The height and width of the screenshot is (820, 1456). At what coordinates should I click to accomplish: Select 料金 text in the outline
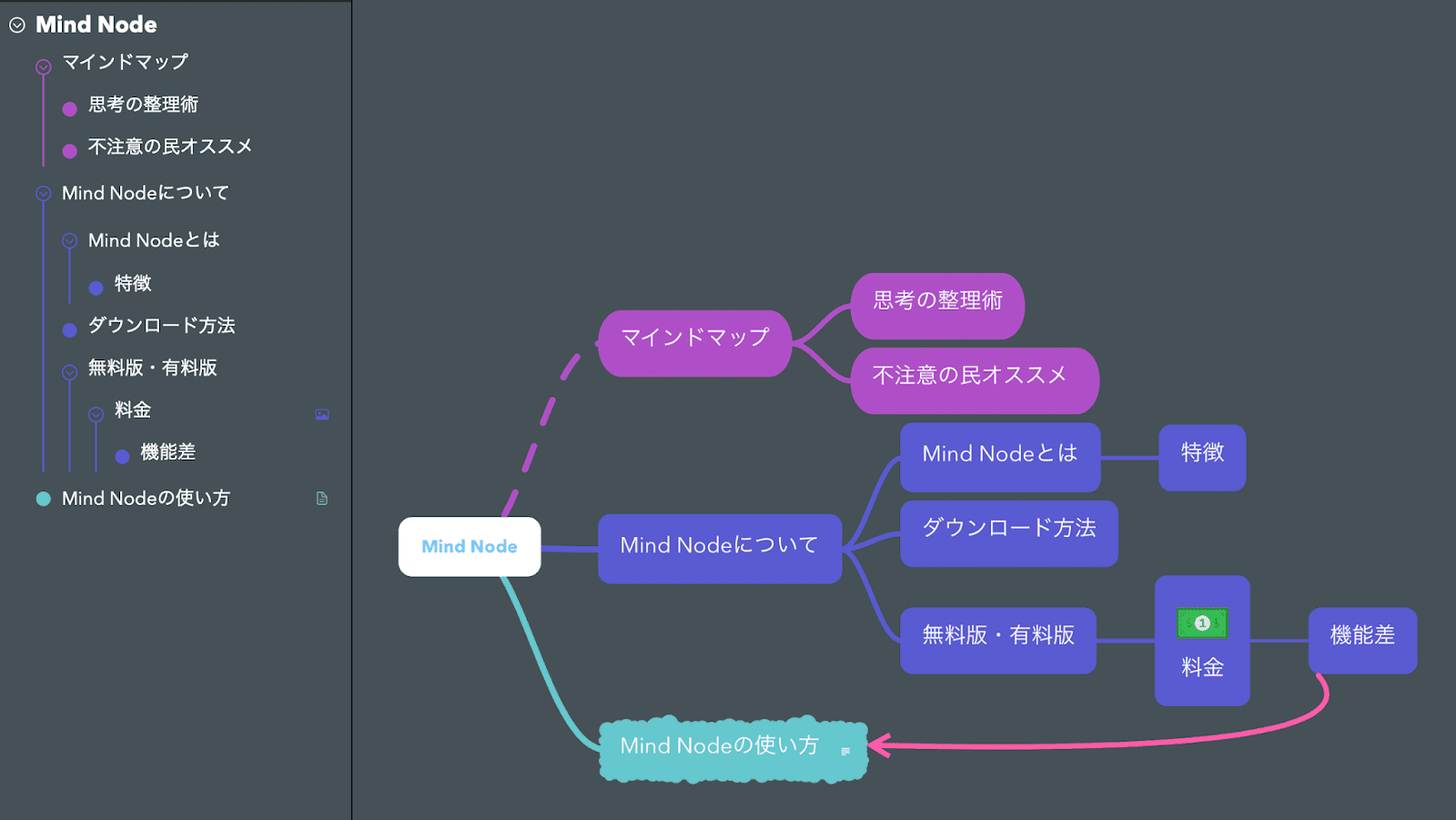pos(133,410)
